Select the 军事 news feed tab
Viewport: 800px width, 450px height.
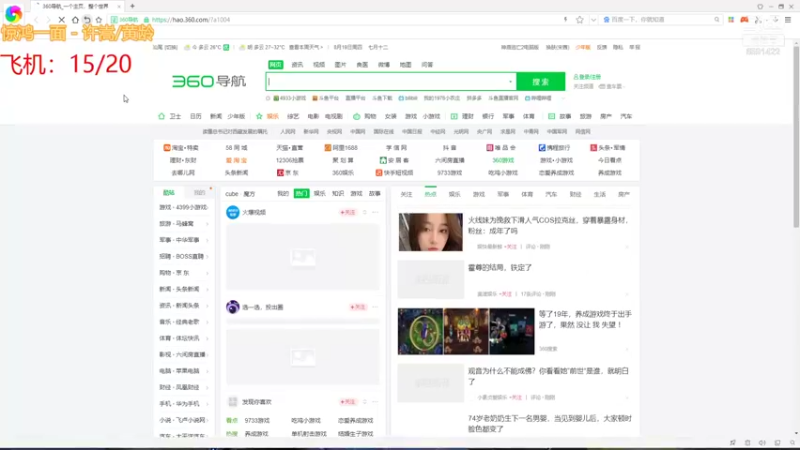pos(503,194)
